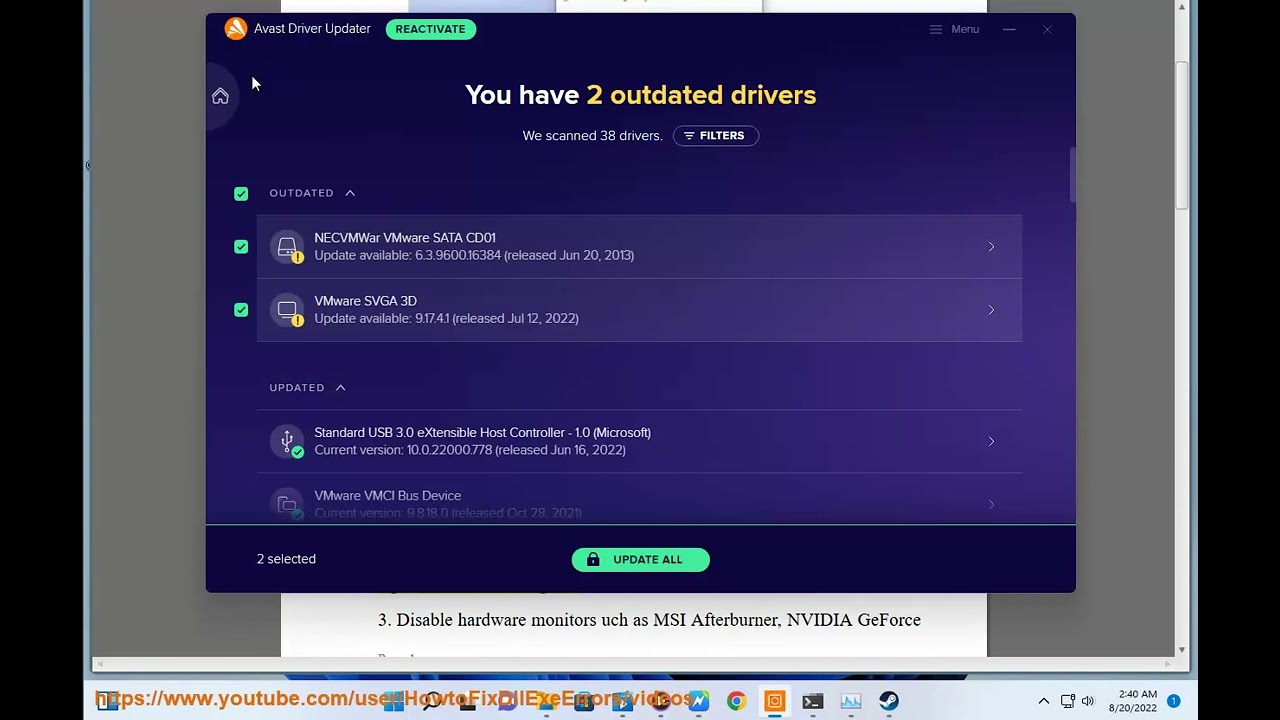The height and width of the screenshot is (720, 1280).
Task: Open the notification badge in the tray
Action: click(1174, 701)
